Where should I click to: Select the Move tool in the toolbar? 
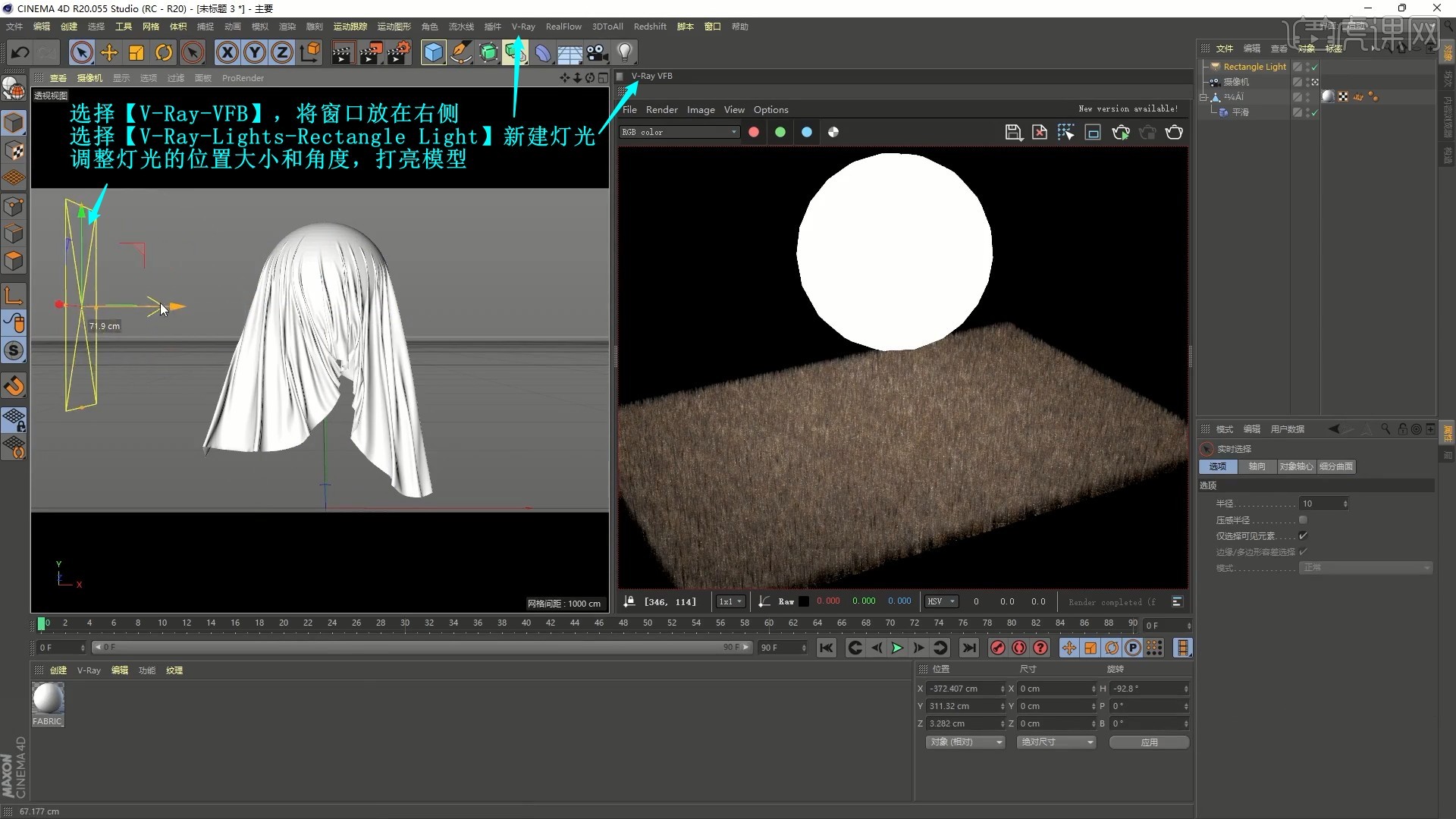coord(108,52)
